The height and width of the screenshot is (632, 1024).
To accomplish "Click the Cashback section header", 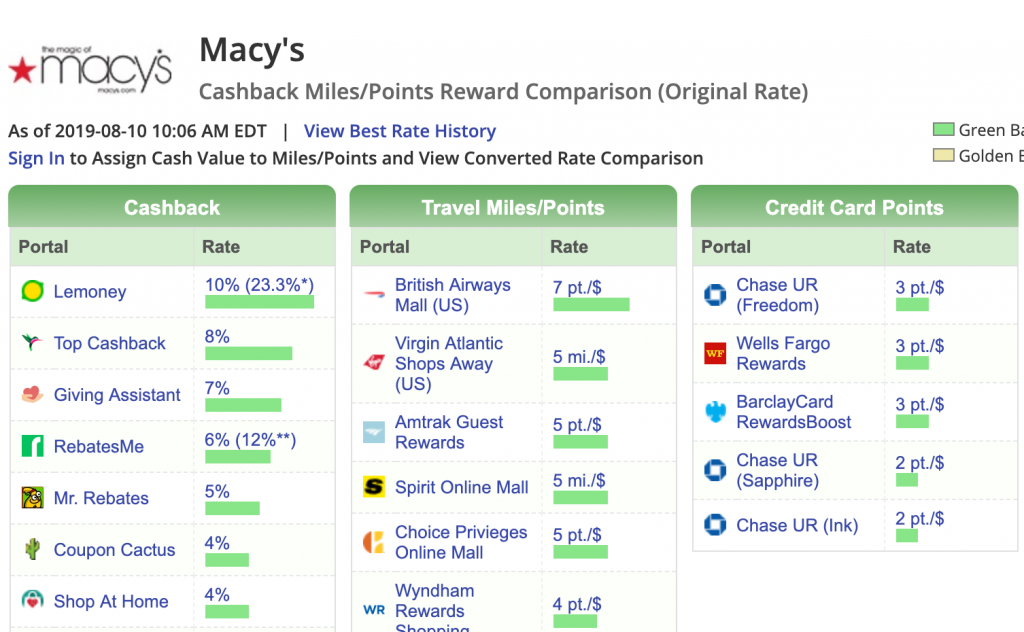I will 172,207.
